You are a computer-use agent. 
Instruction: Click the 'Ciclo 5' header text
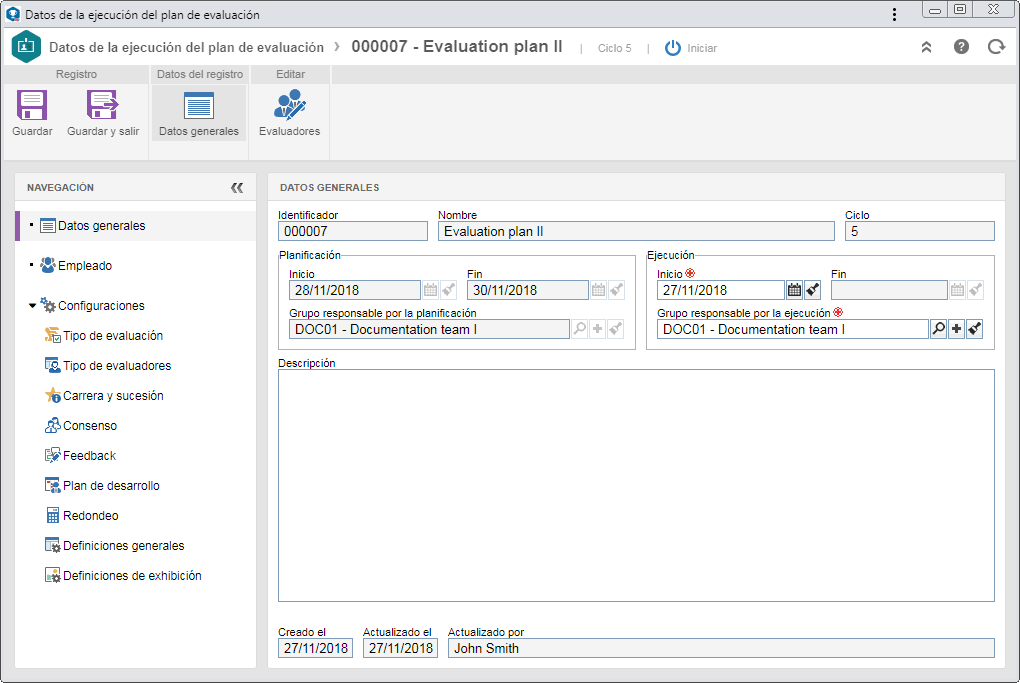[x=614, y=48]
